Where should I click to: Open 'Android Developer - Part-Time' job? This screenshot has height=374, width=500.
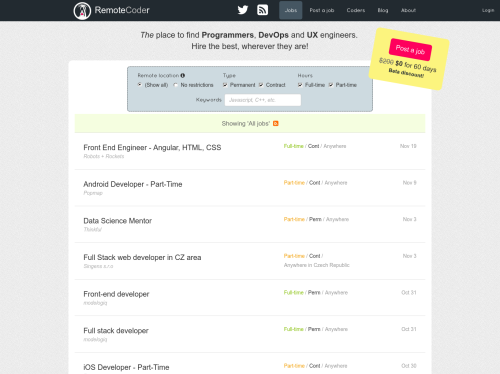tap(133, 184)
